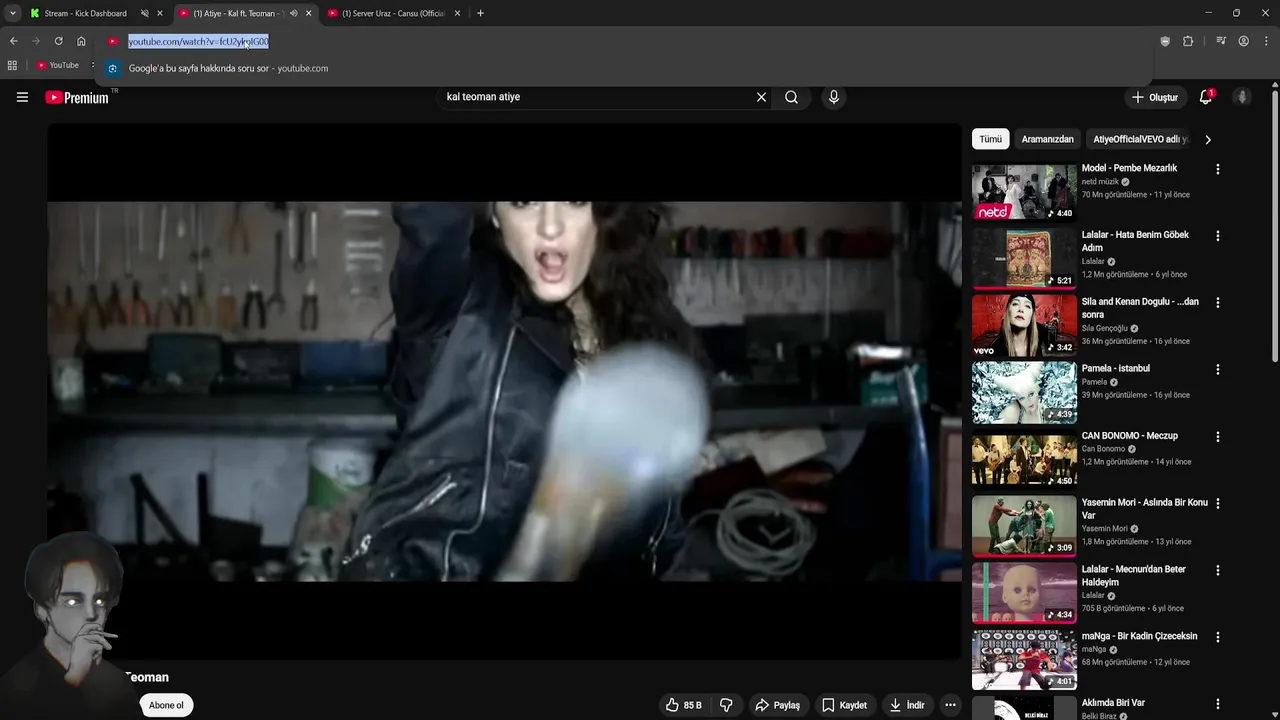Clear the YouTube search box text
This screenshot has height=720, width=1280.
[x=761, y=97]
